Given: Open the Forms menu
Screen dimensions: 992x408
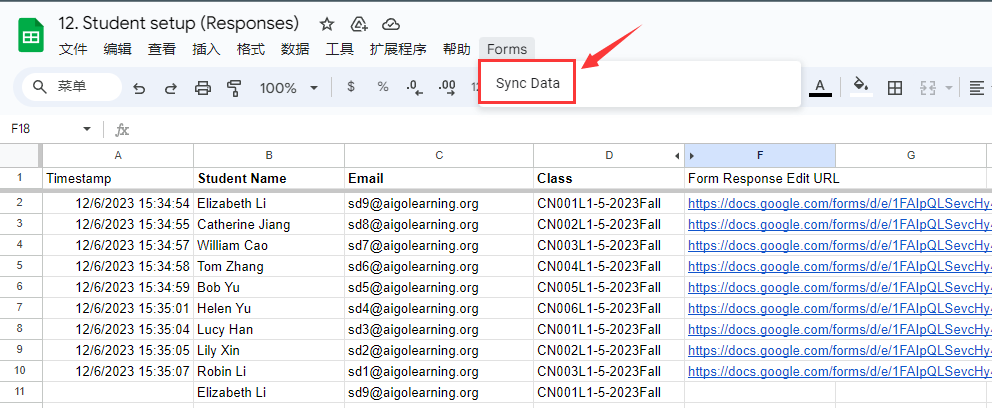Looking at the screenshot, I should (507, 49).
